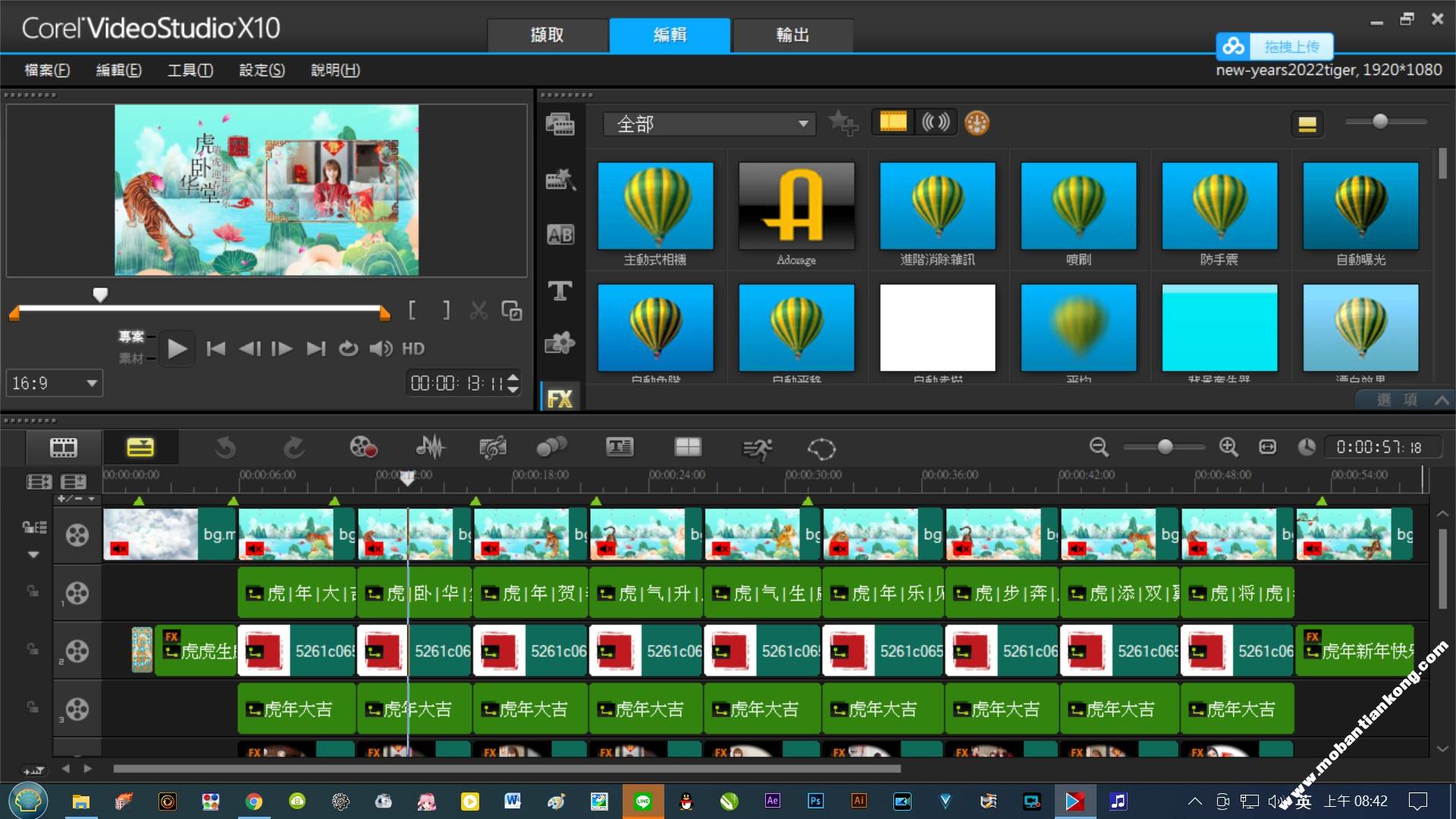Open the 工具(T) menu
Screen dimensions: 1456x819
point(190,70)
